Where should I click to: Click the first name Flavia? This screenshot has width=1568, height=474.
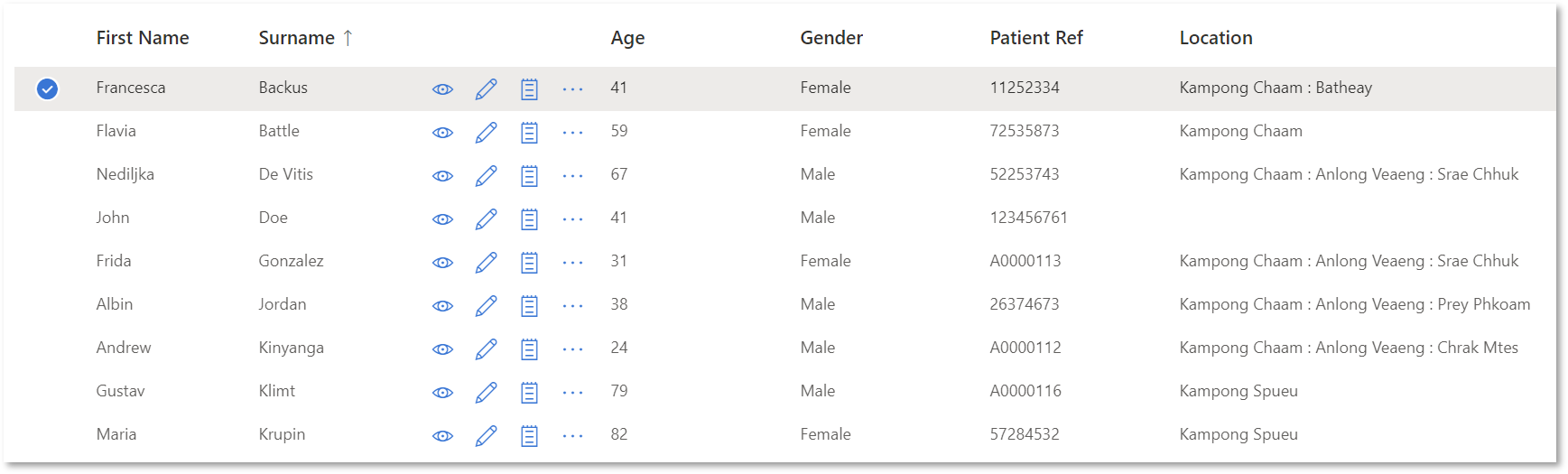[x=116, y=131]
